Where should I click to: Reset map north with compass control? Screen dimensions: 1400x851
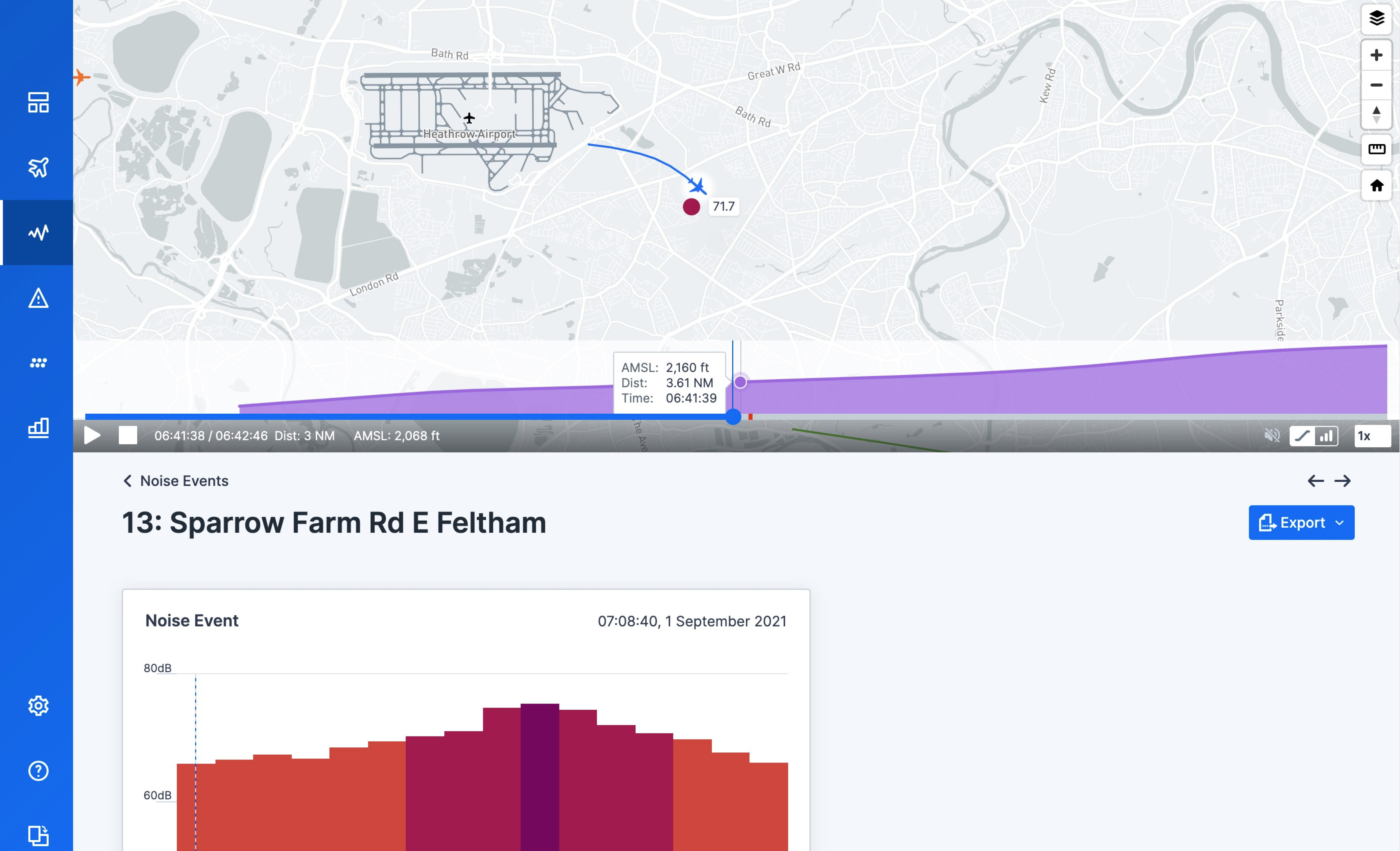coord(1376,114)
